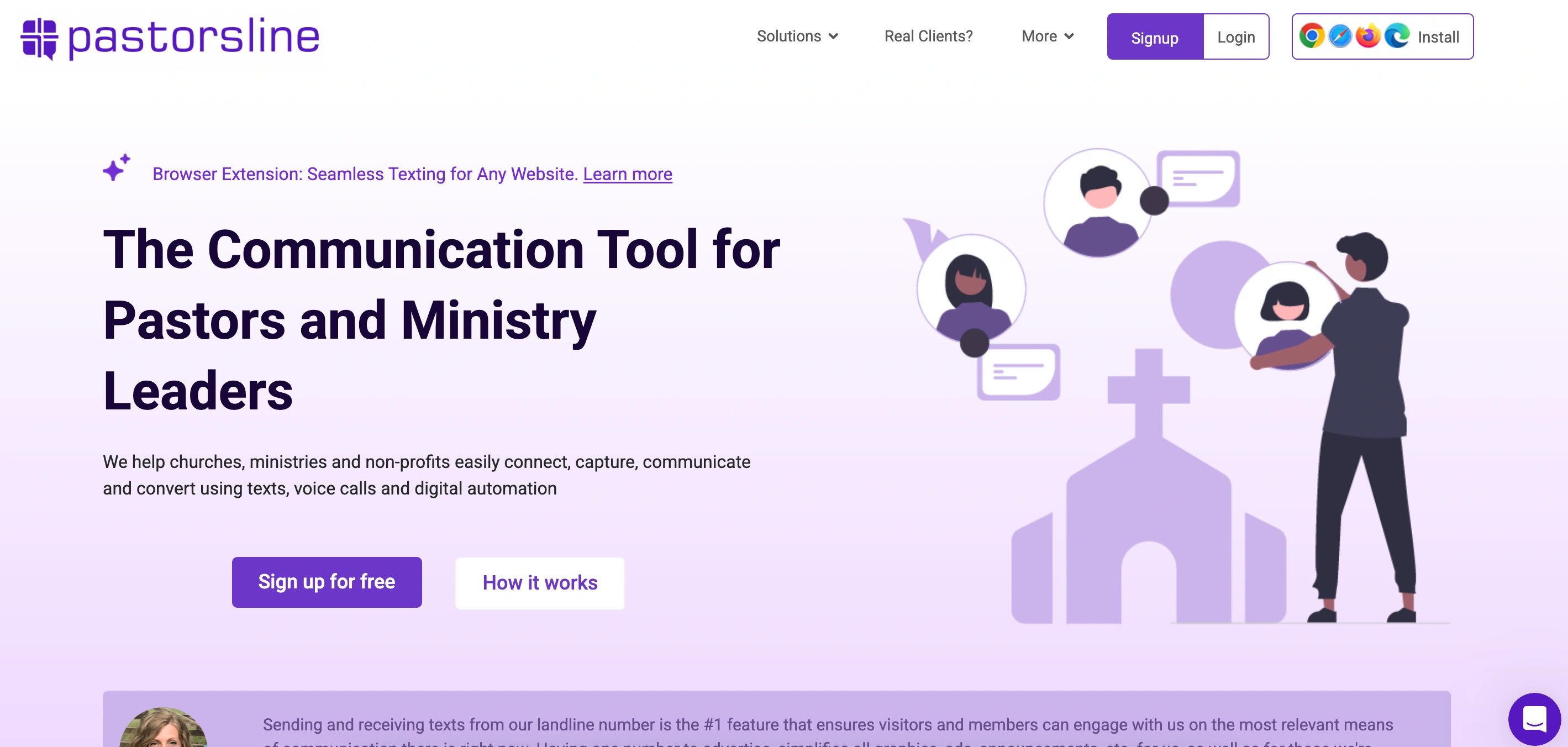Click the left female avatar circle
This screenshot has height=747, width=1568.
click(971, 289)
